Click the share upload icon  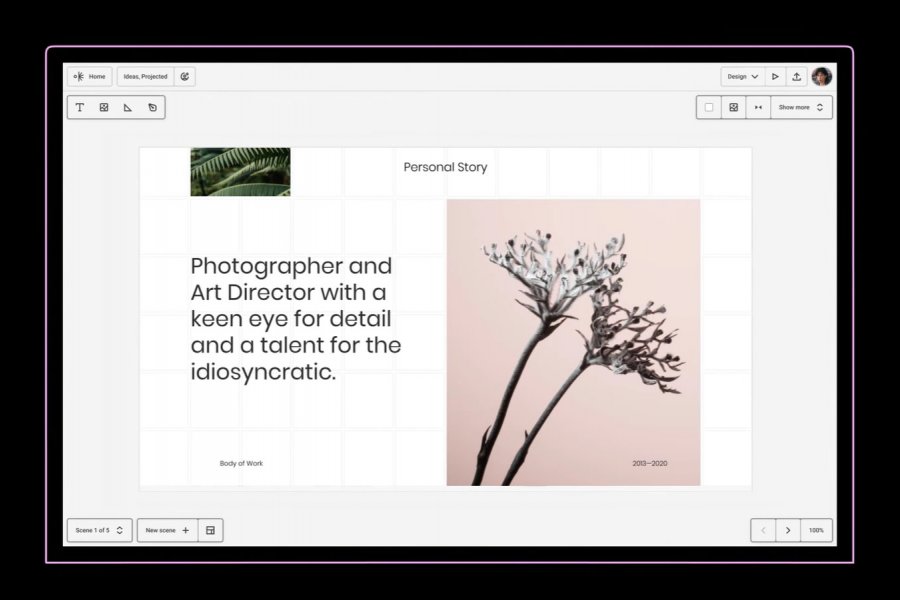point(797,76)
